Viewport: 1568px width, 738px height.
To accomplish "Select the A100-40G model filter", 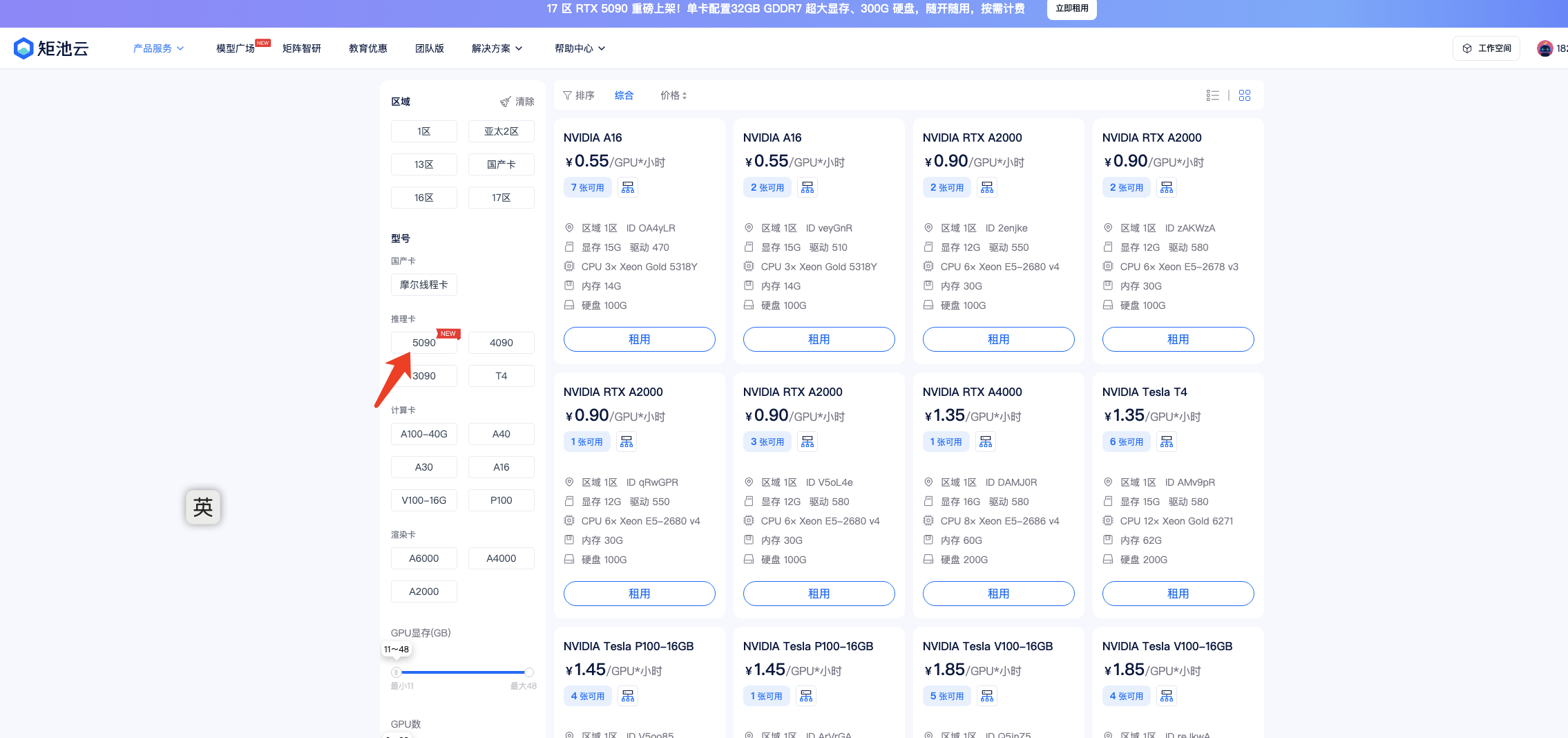I will pos(424,434).
